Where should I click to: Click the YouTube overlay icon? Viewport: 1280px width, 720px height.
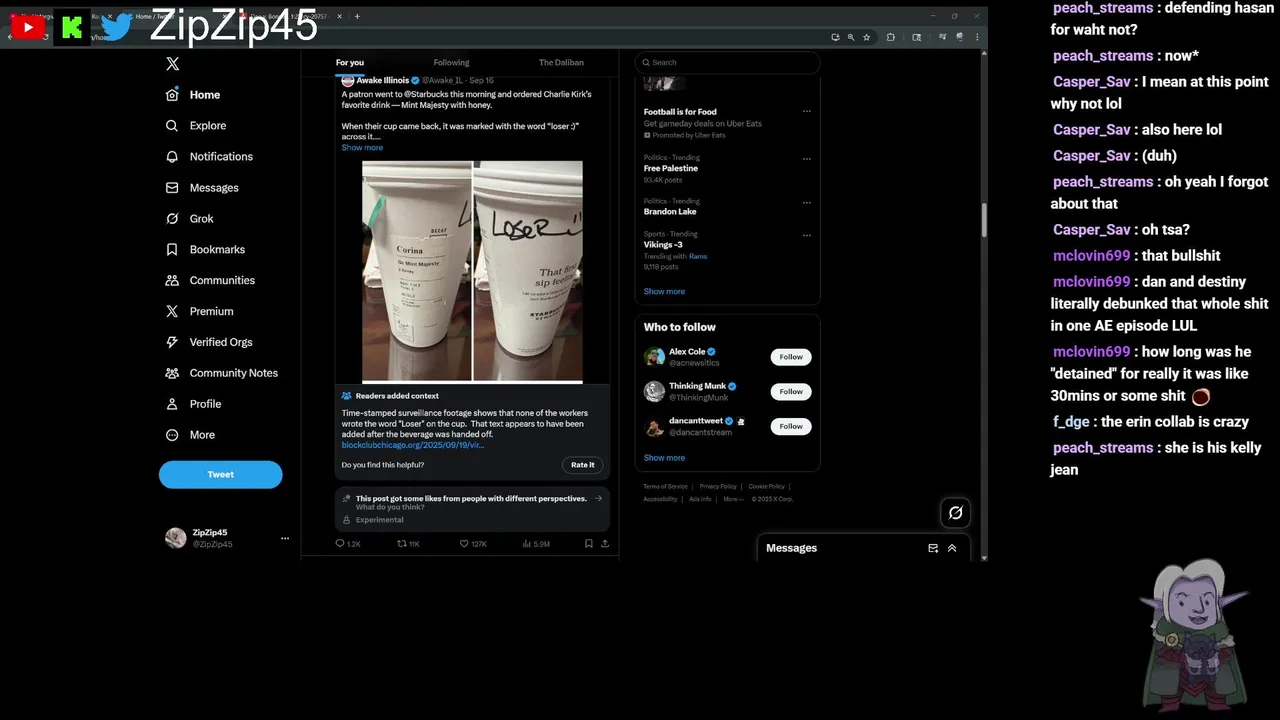(28, 27)
